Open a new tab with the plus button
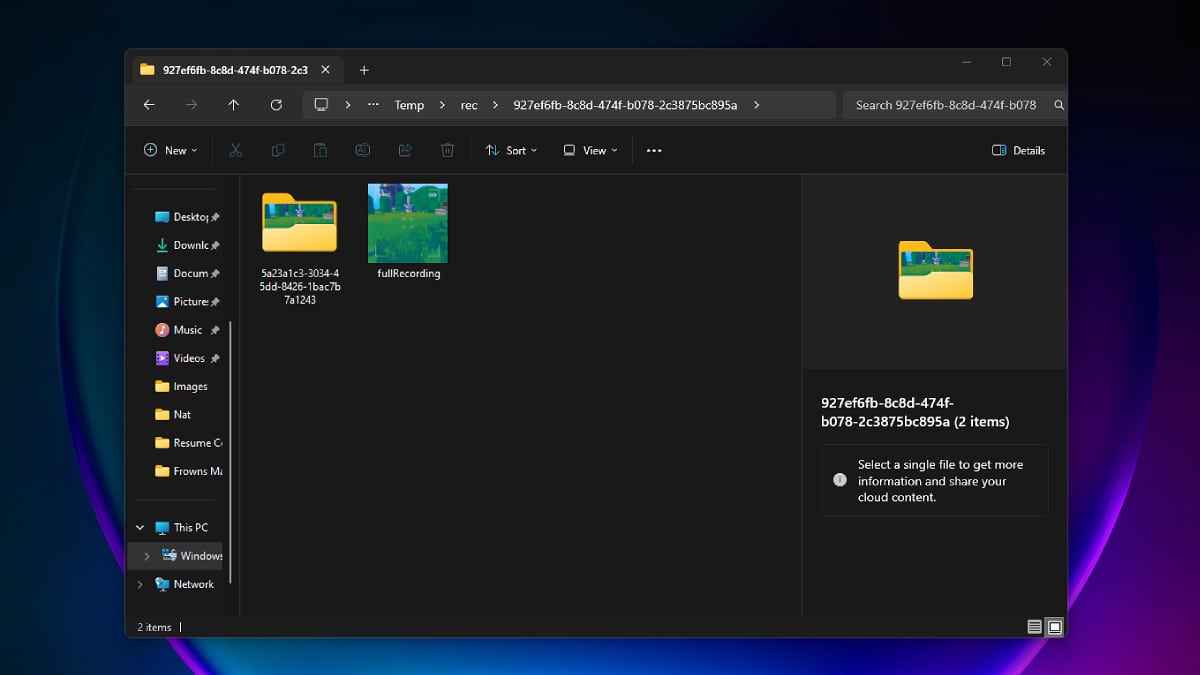1200x675 pixels. tap(363, 69)
